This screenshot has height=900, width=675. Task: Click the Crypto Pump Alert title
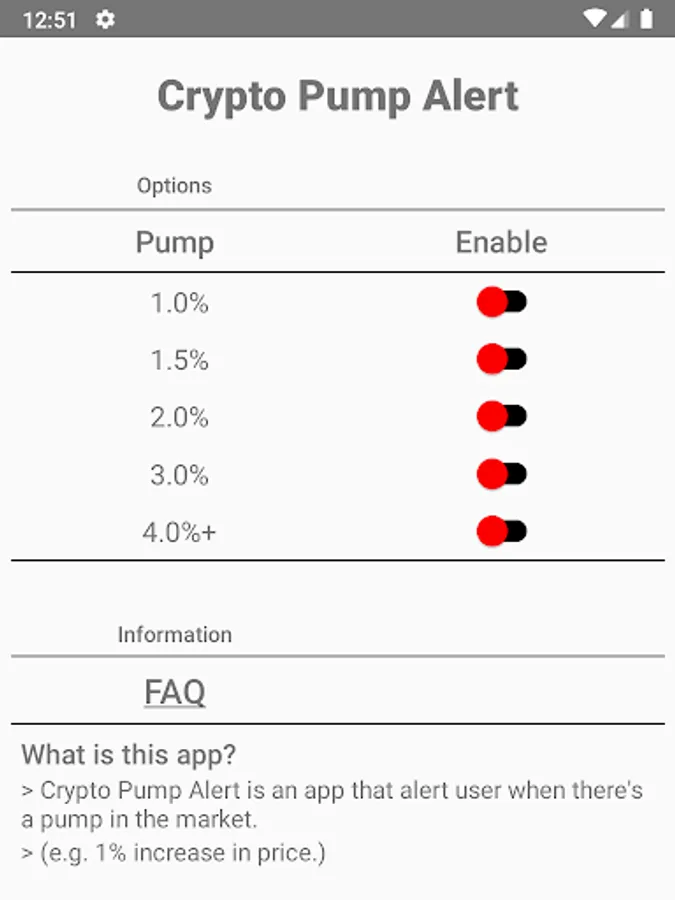[338, 97]
